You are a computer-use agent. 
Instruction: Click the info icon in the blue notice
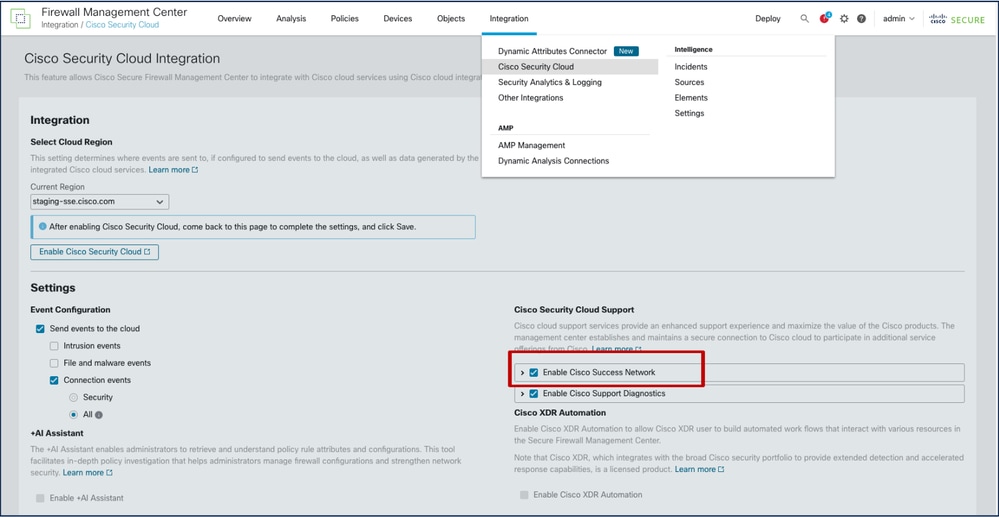(x=43, y=226)
